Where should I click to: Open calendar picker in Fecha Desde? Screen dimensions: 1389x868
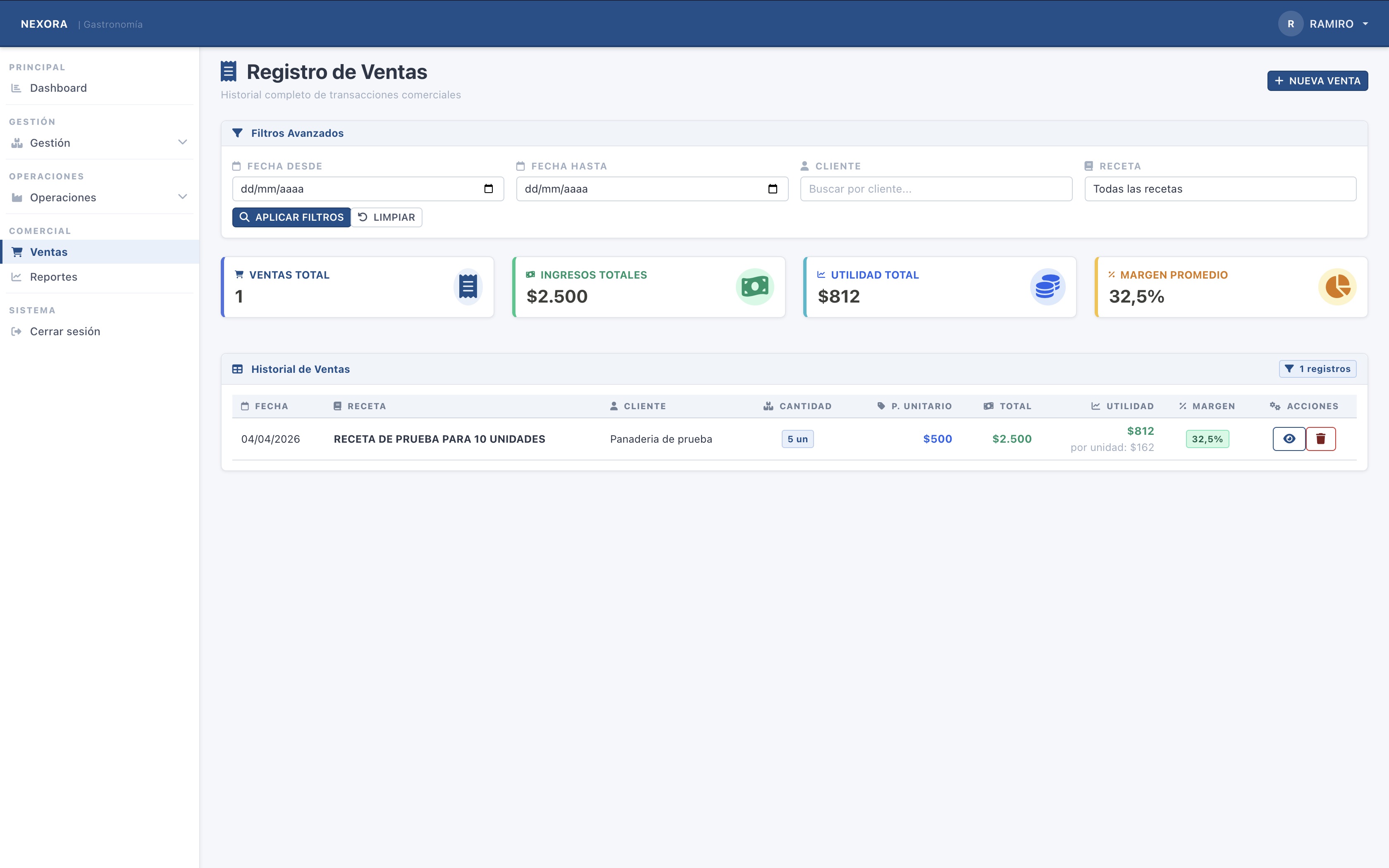[x=489, y=189]
